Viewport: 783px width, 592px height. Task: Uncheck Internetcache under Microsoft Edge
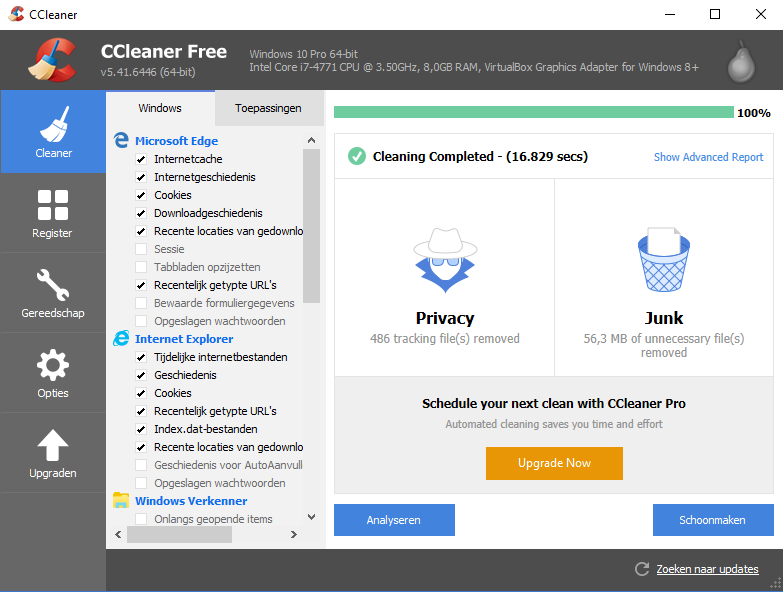pyautogui.click(x=141, y=159)
